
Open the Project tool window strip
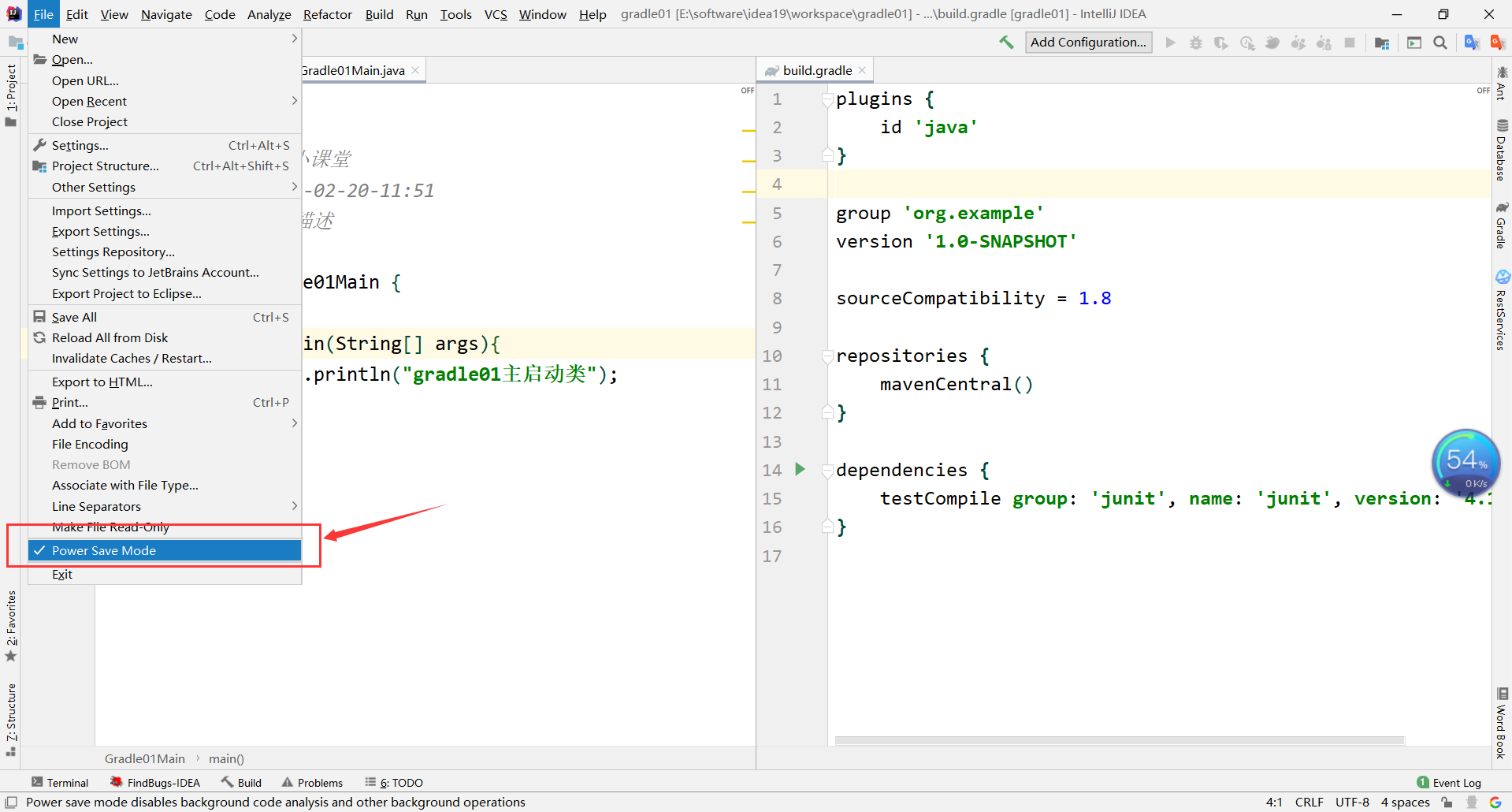pos(10,95)
